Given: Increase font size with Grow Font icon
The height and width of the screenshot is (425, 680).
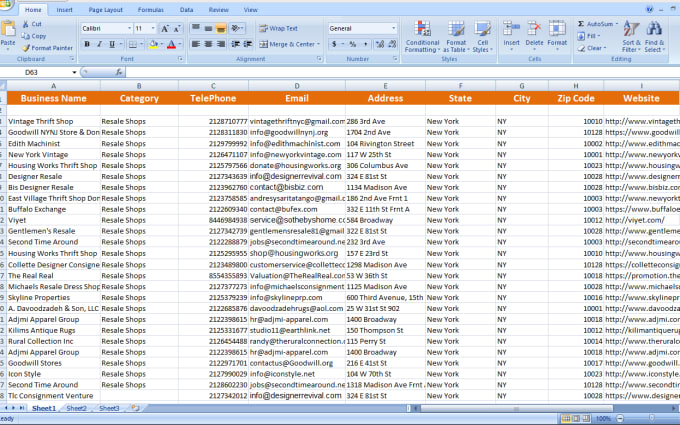Looking at the screenshot, I should 165,29.
